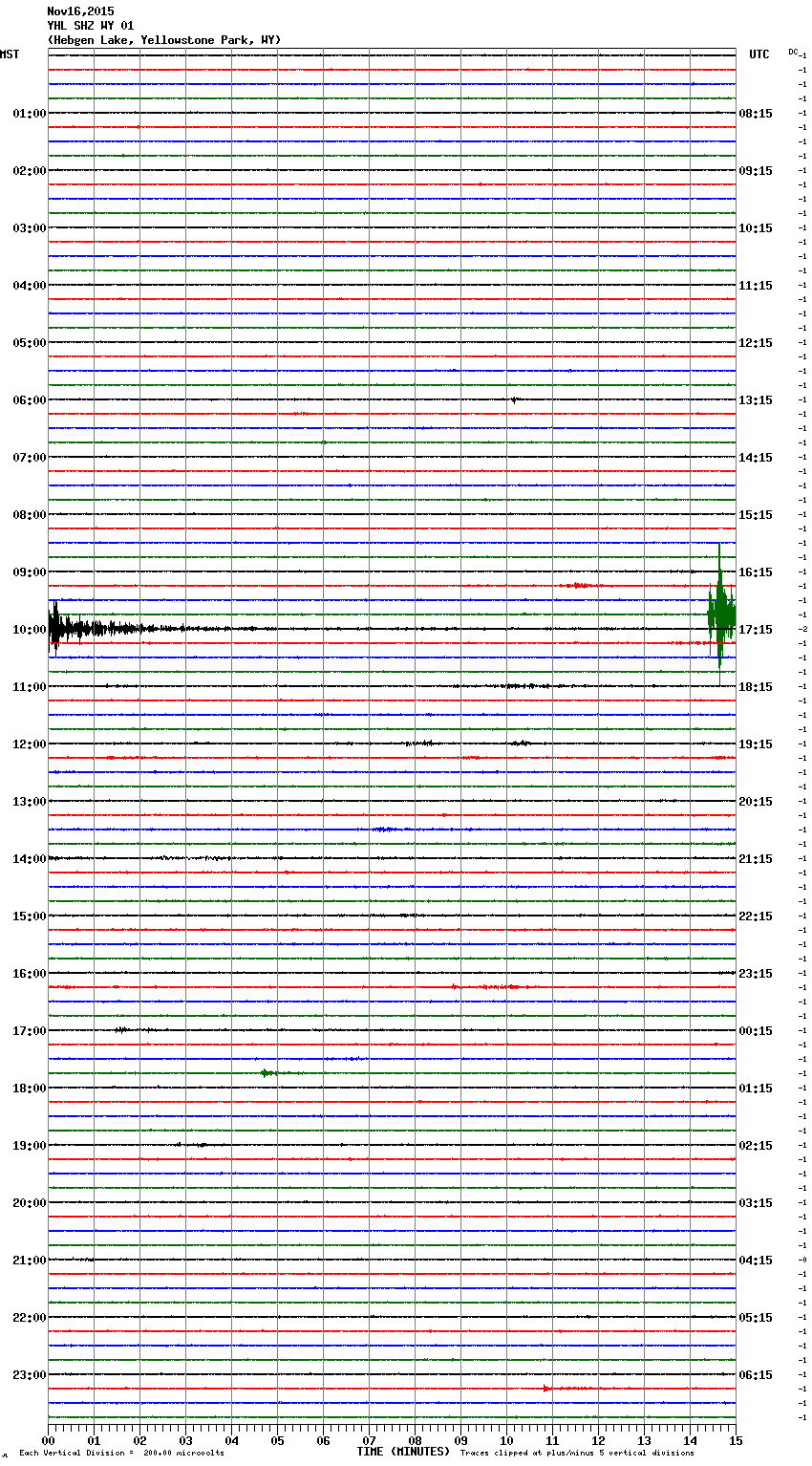Click the minute 07 label on bottom axis
The width and height of the screenshot is (812, 1466).
(369, 1440)
